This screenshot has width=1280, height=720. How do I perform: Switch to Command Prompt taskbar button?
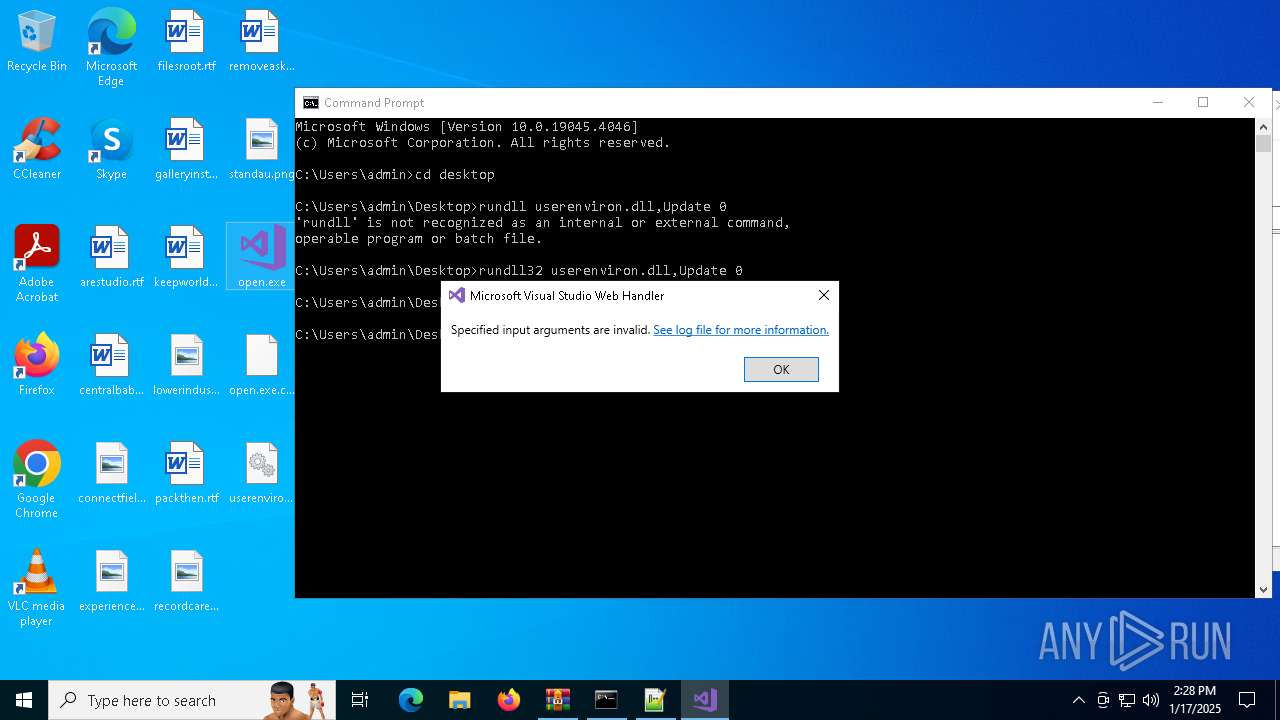tap(606, 700)
